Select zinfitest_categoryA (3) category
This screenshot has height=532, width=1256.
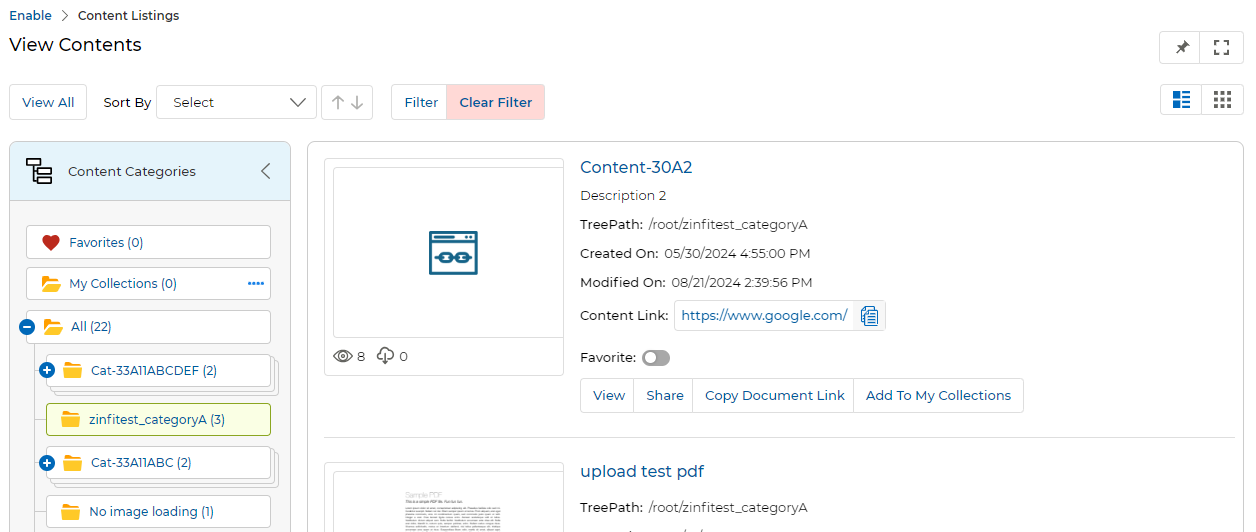click(158, 419)
